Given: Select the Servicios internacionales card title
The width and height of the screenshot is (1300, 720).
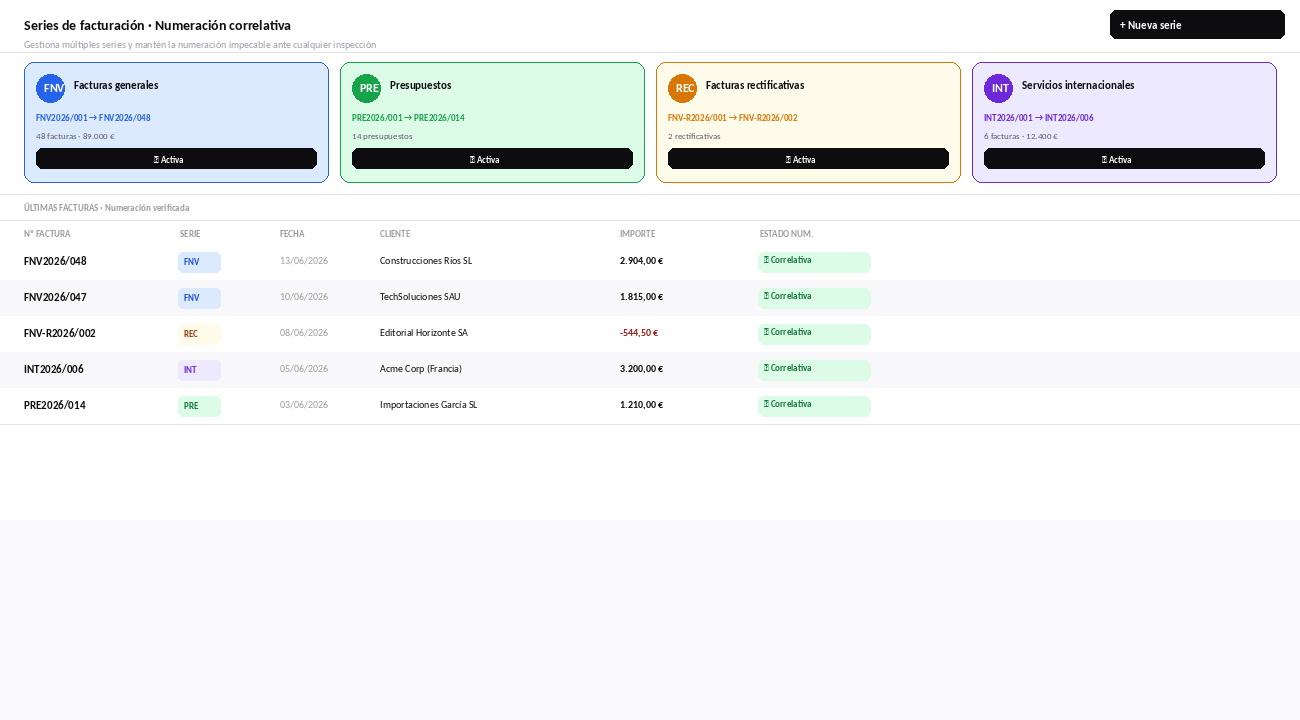Looking at the screenshot, I should 1078,85.
